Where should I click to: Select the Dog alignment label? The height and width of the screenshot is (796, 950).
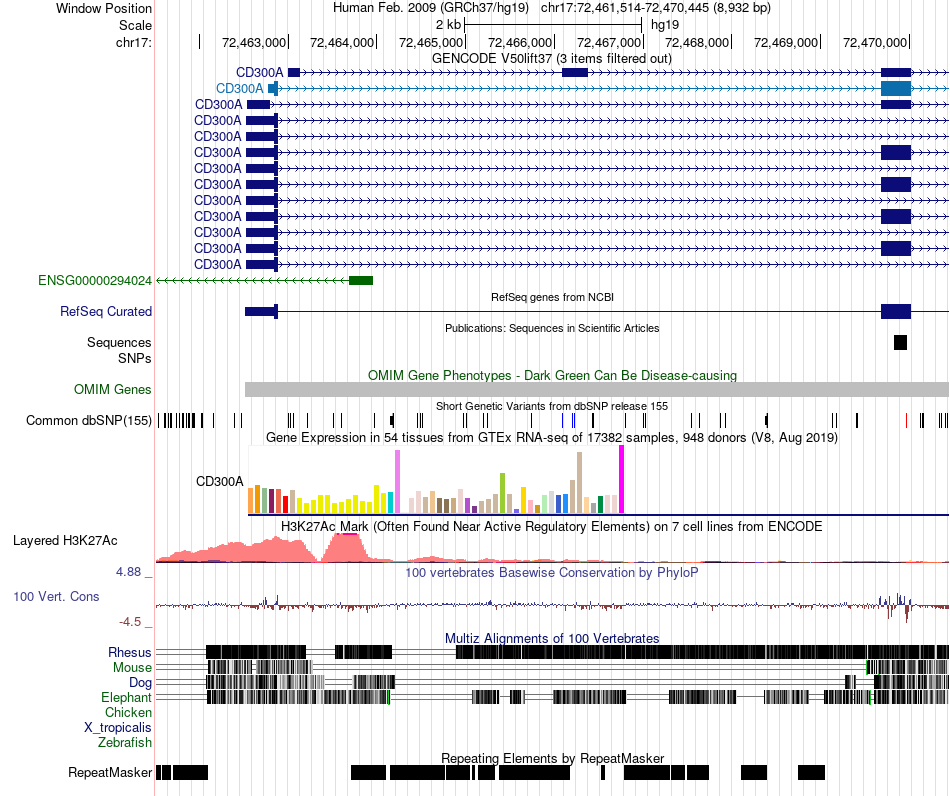(140, 683)
